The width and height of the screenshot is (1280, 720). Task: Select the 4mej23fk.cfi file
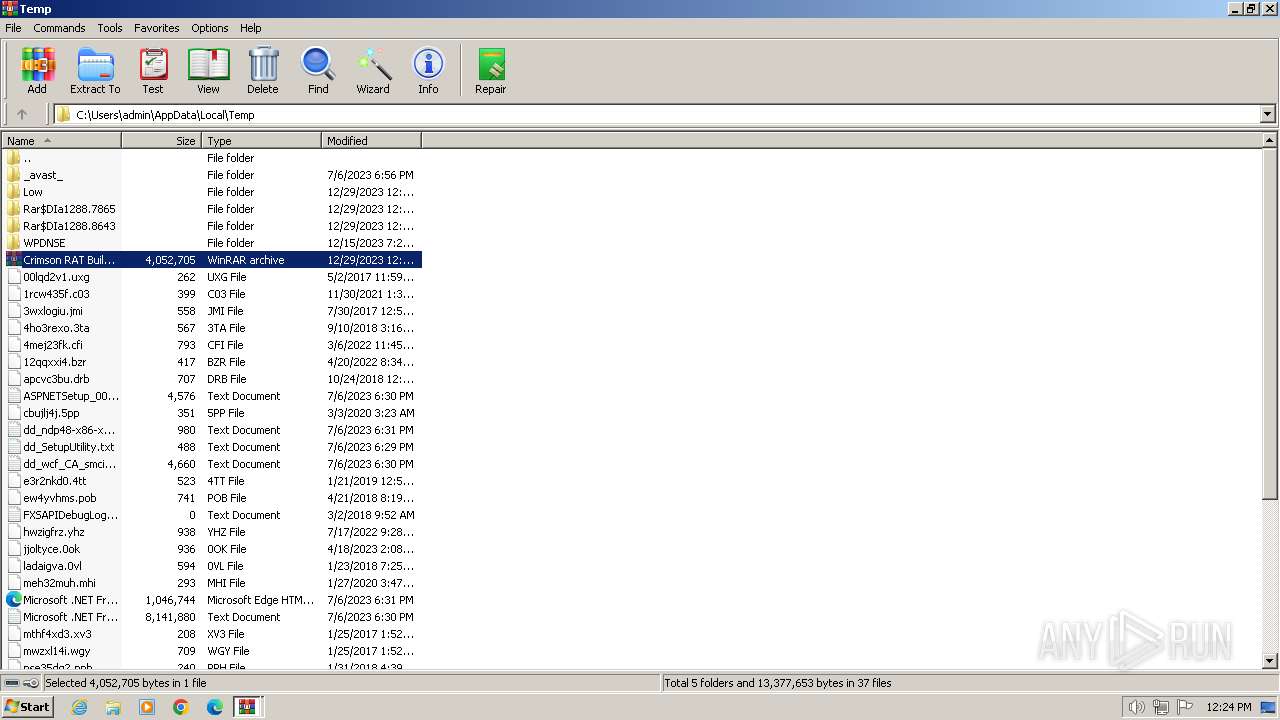[x=212, y=345]
